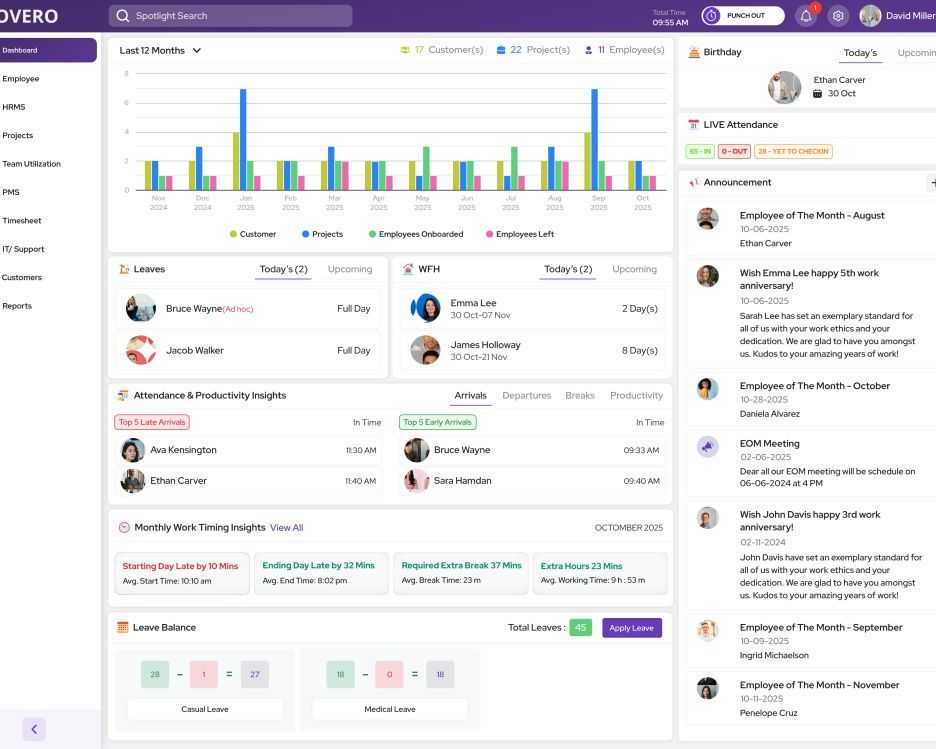
Task: Click the LIVE Attendance calendar icon
Action: click(x=694, y=125)
